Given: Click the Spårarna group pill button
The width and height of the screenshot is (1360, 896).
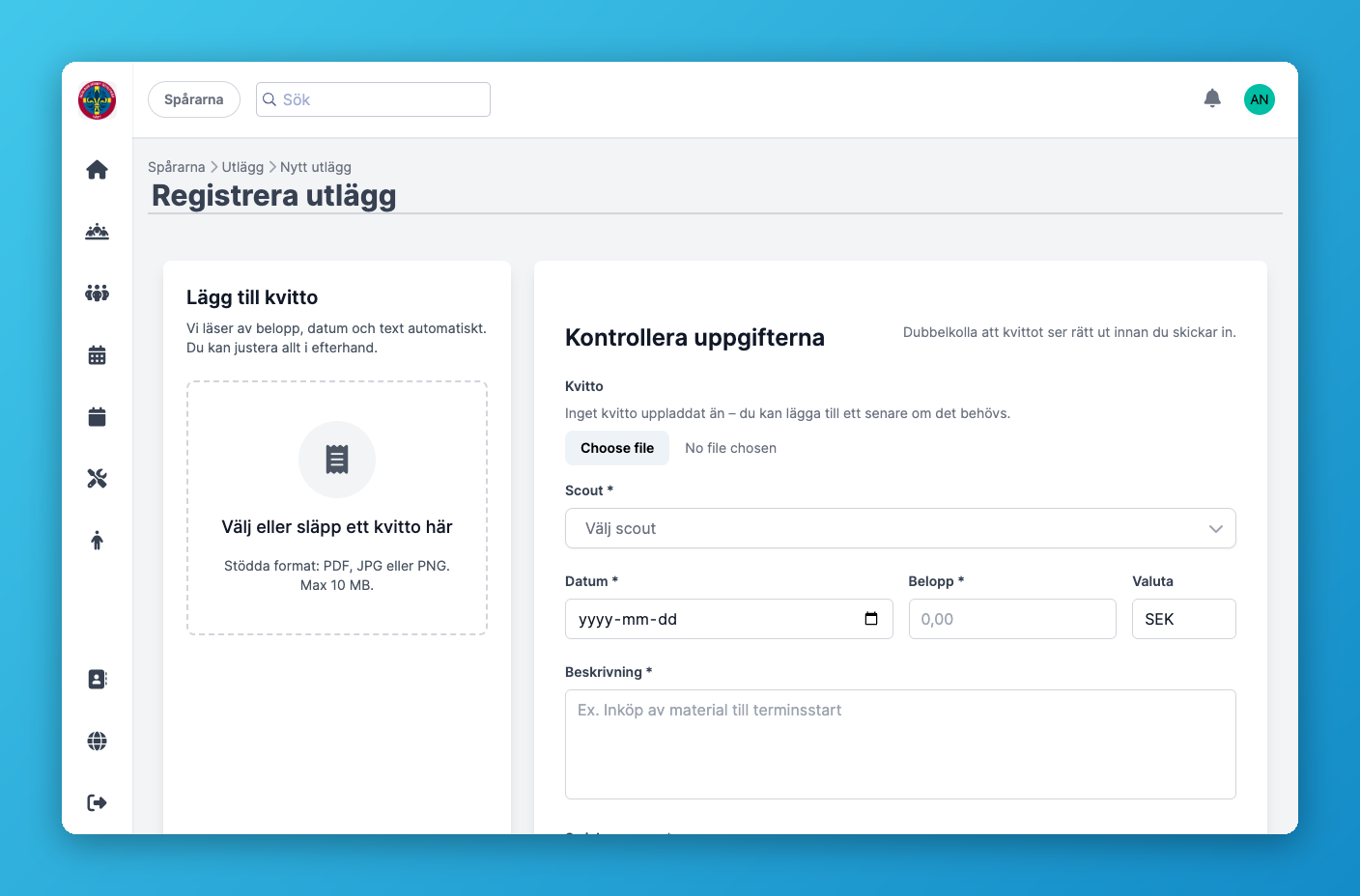Looking at the screenshot, I should coord(194,99).
